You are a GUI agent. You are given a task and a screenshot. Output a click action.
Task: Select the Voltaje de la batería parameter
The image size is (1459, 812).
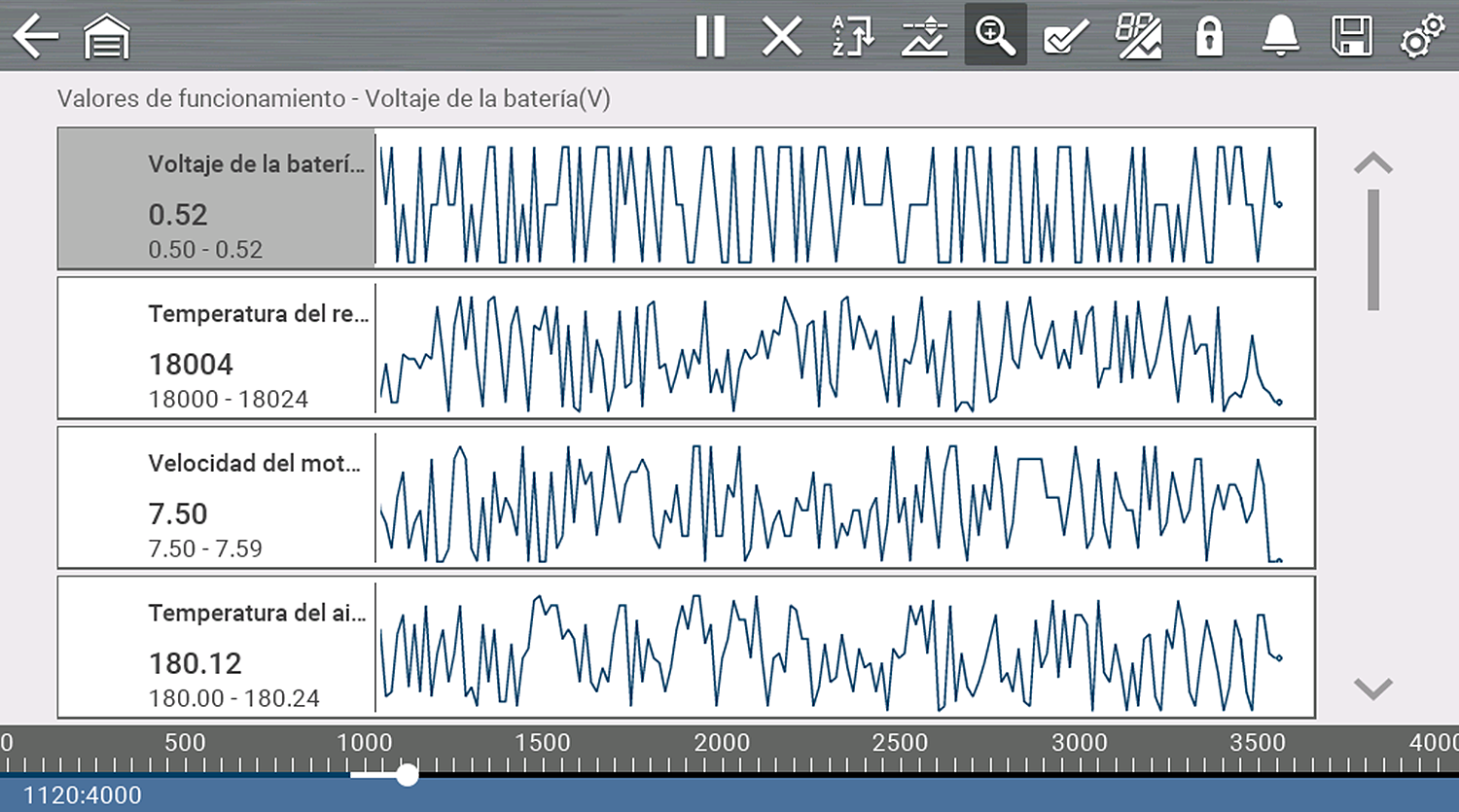pyautogui.click(x=217, y=198)
